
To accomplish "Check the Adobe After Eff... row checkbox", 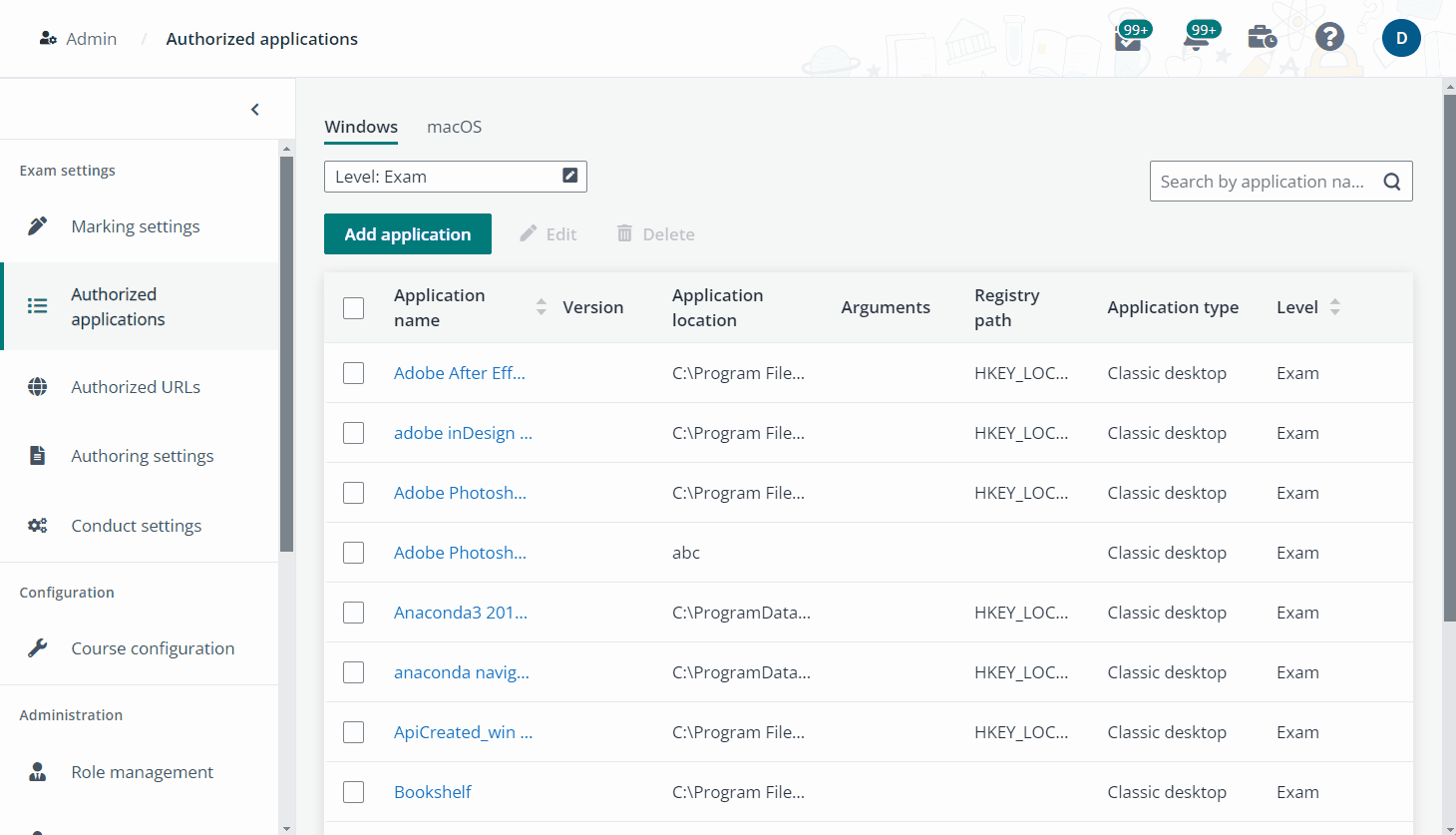I will [x=354, y=373].
